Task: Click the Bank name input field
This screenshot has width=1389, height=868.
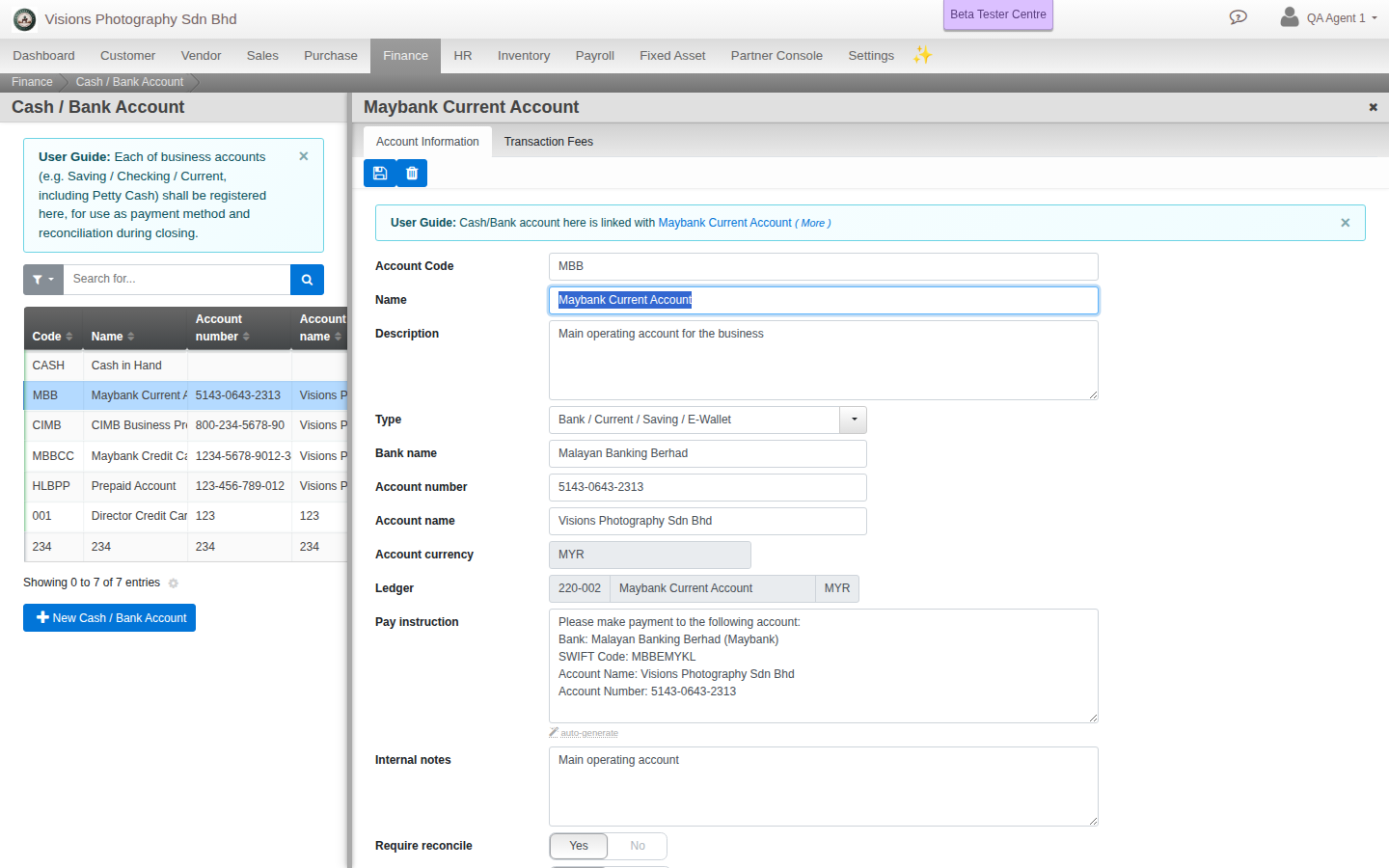Action: pos(708,453)
